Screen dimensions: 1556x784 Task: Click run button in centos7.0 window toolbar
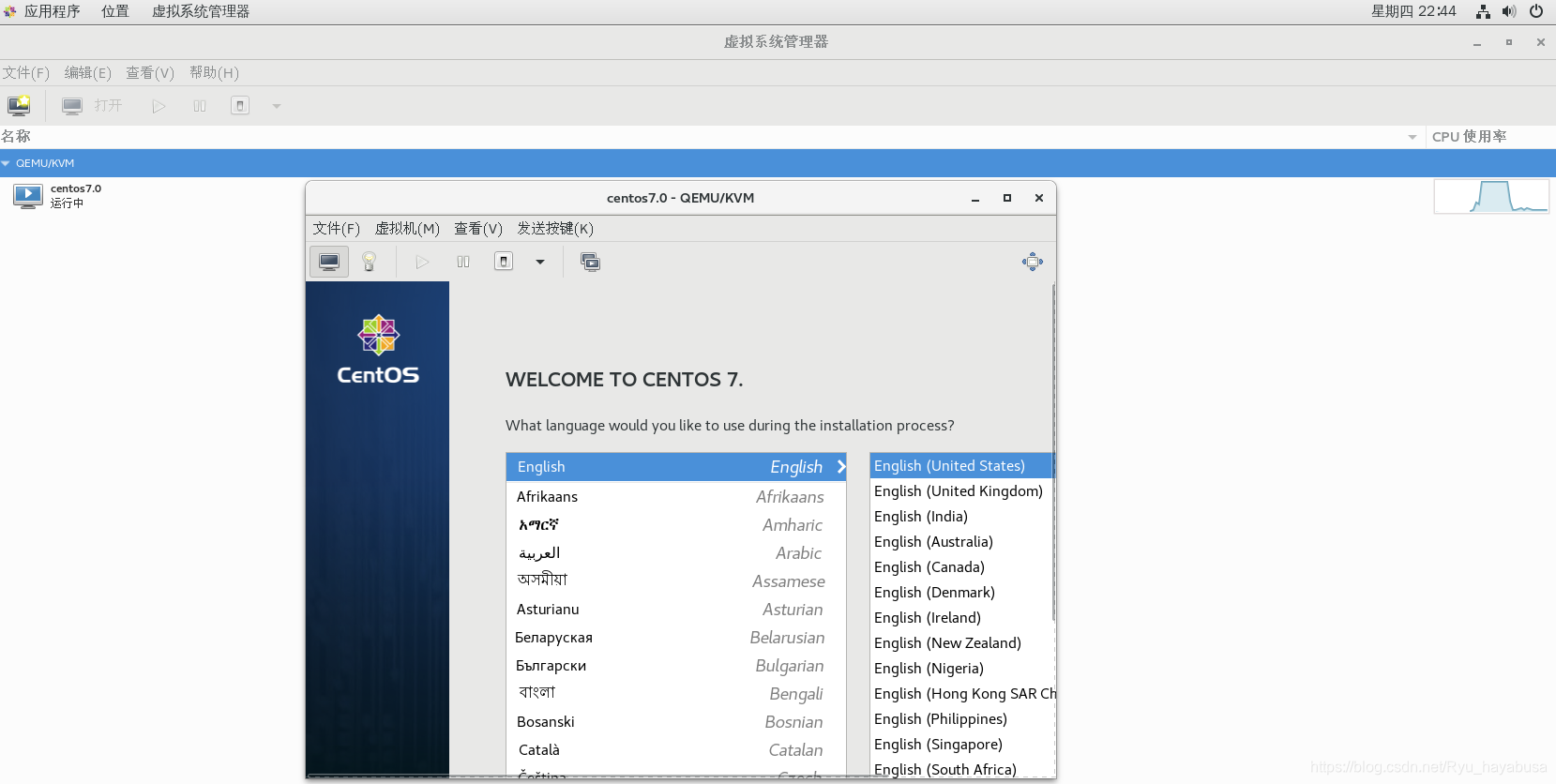[422, 262]
